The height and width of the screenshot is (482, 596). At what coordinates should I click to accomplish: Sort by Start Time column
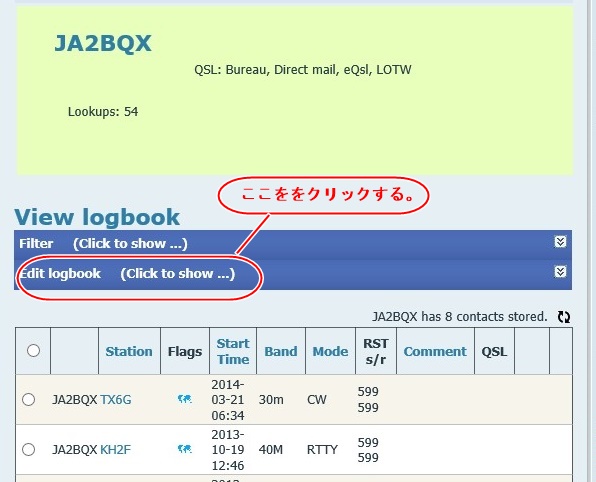click(x=233, y=351)
